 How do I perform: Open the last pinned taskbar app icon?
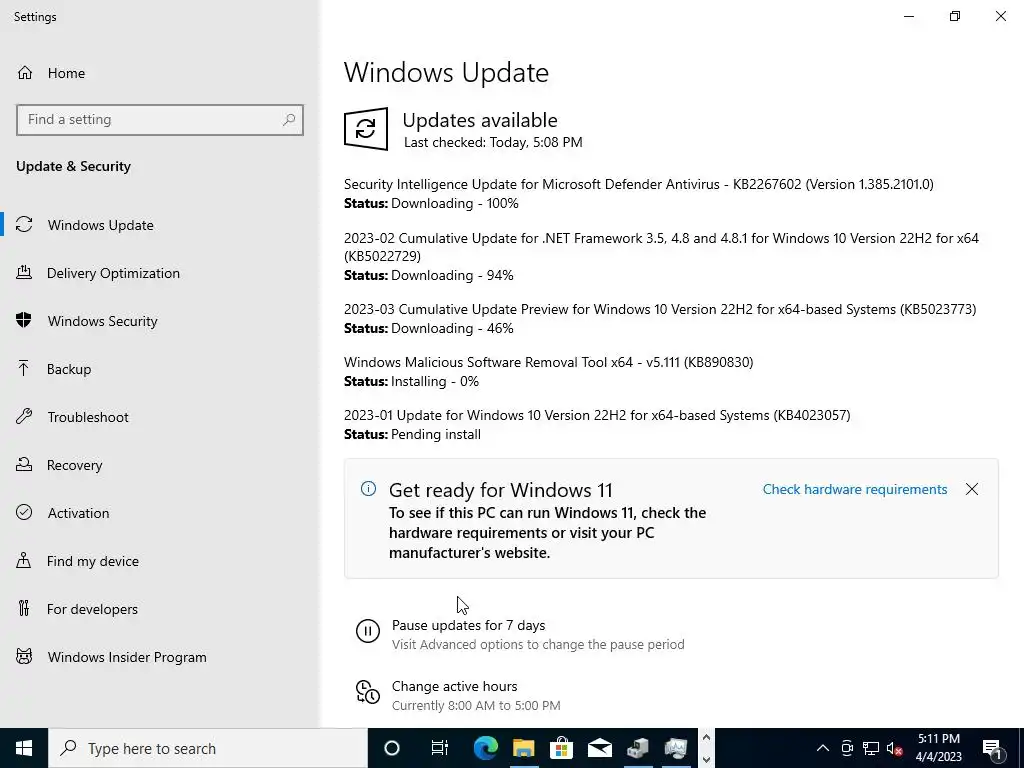pyautogui.click(x=675, y=748)
